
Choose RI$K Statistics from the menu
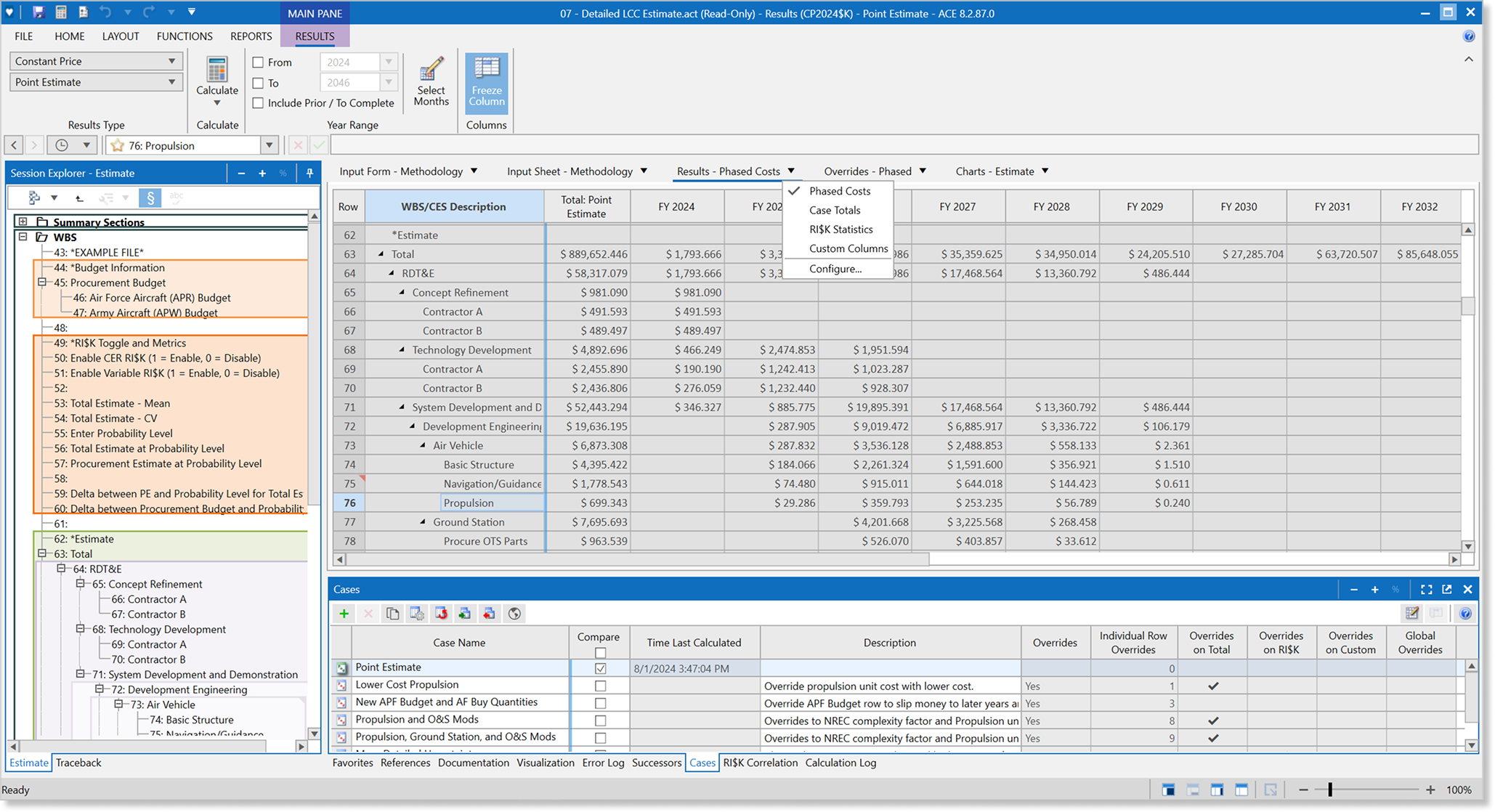[840, 230]
